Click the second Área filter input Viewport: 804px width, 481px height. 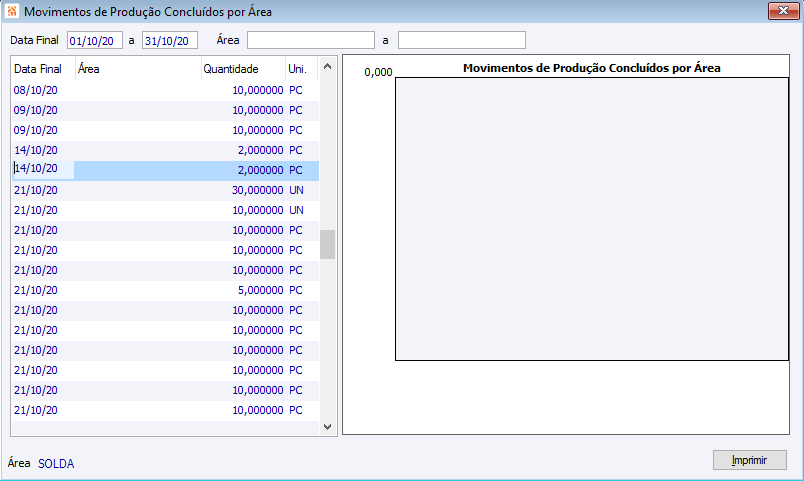point(461,40)
